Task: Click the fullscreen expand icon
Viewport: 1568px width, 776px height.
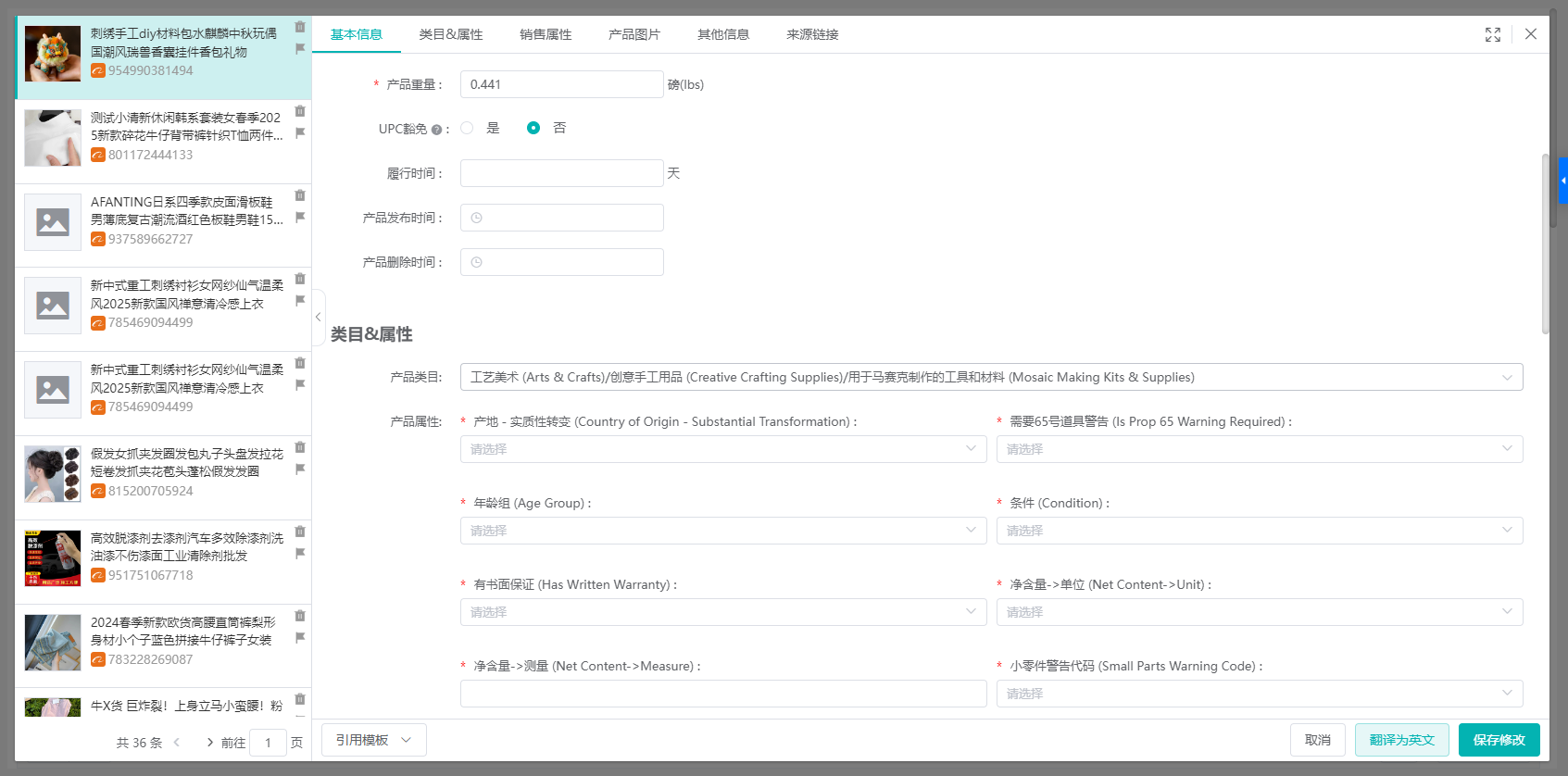Action: click(1492, 34)
